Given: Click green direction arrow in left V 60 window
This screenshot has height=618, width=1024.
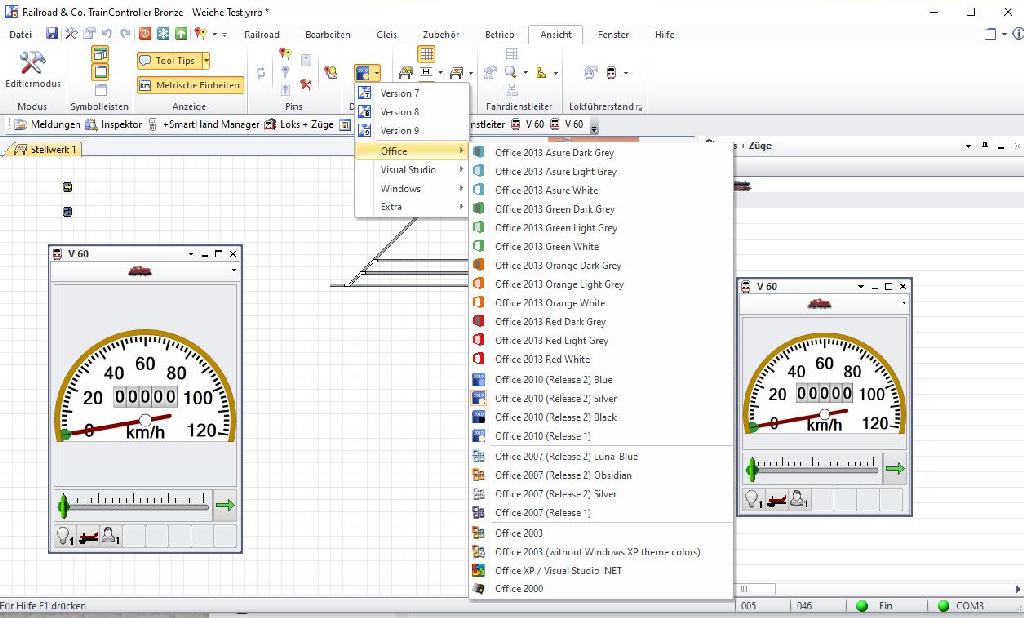Looking at the screenshot, I should click(x=225, y=506).
